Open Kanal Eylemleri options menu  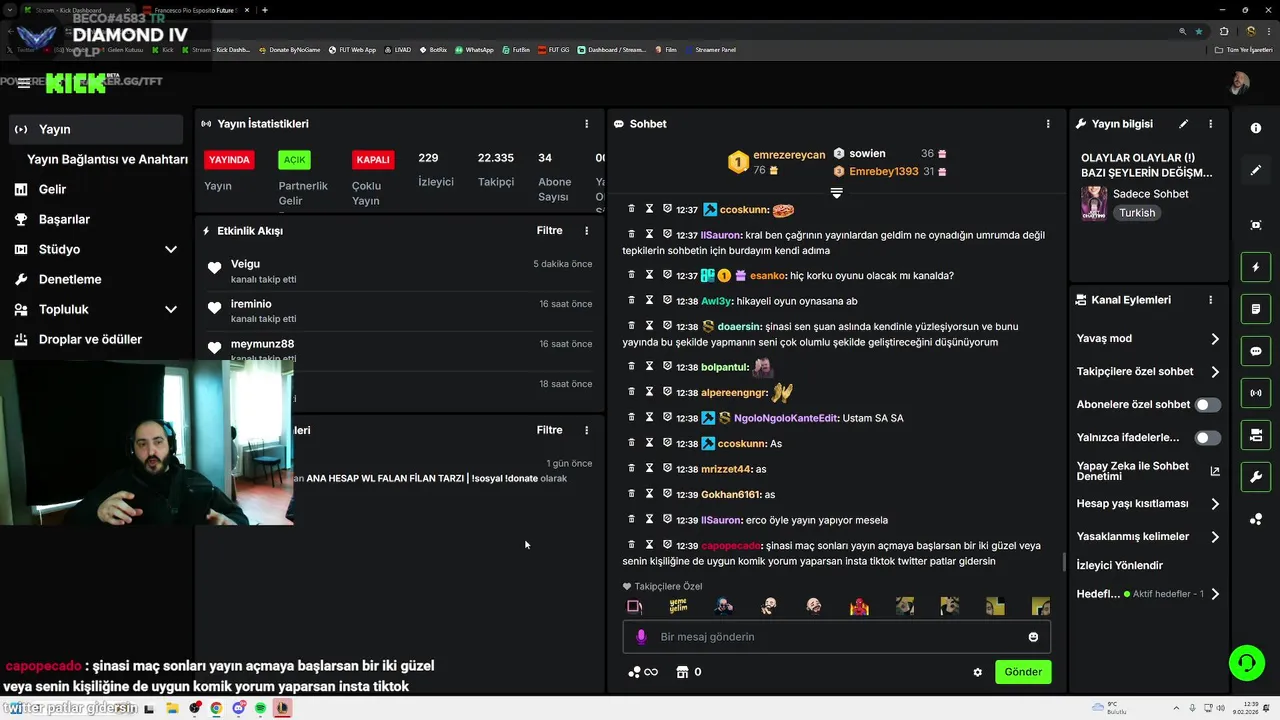[1210, 300]
